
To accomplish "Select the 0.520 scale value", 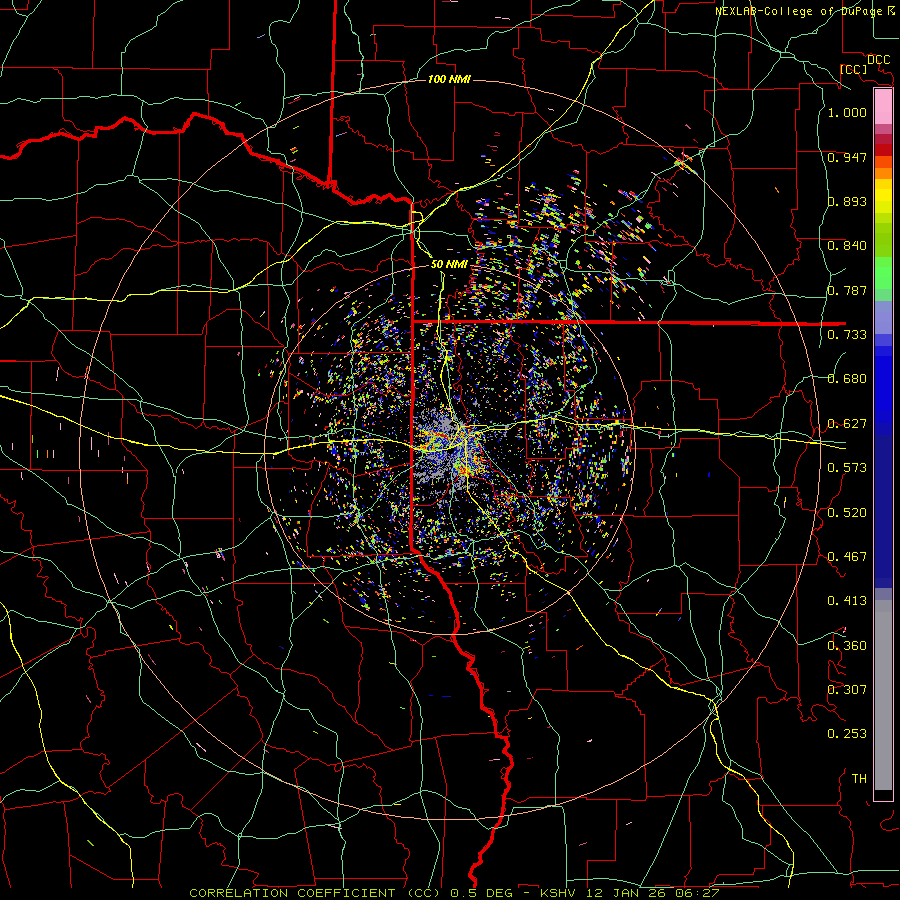I will pyautogui.click(x=847, y=513).
